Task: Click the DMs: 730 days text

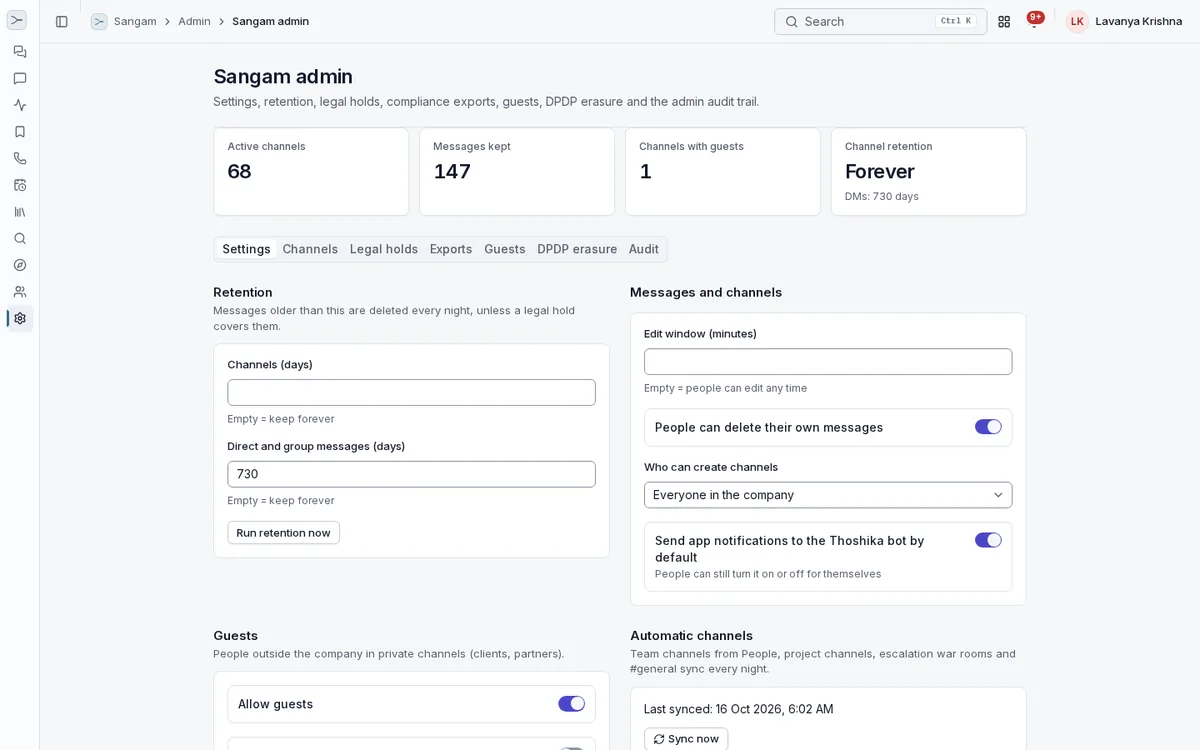Action: click(882, 196)
